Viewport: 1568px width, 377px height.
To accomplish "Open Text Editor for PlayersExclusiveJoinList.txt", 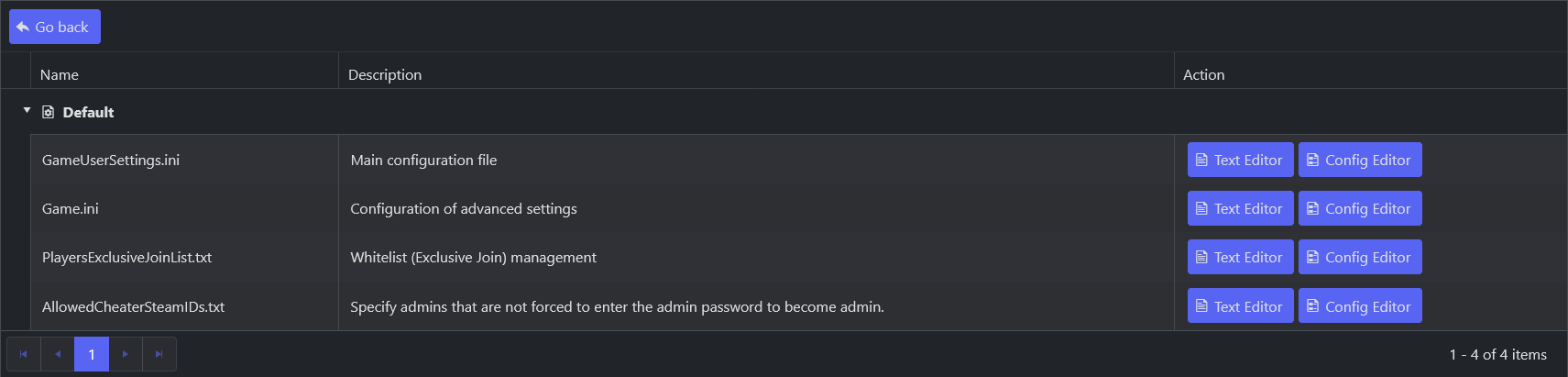I will [x=1240, y=257].
